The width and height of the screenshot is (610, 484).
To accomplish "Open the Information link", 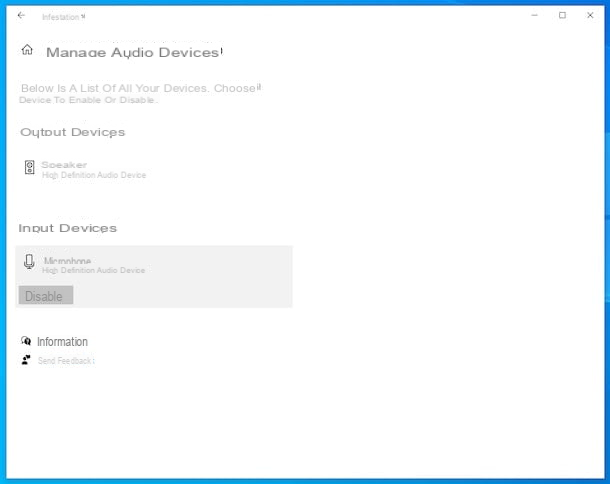I will [x=62, y=342].
